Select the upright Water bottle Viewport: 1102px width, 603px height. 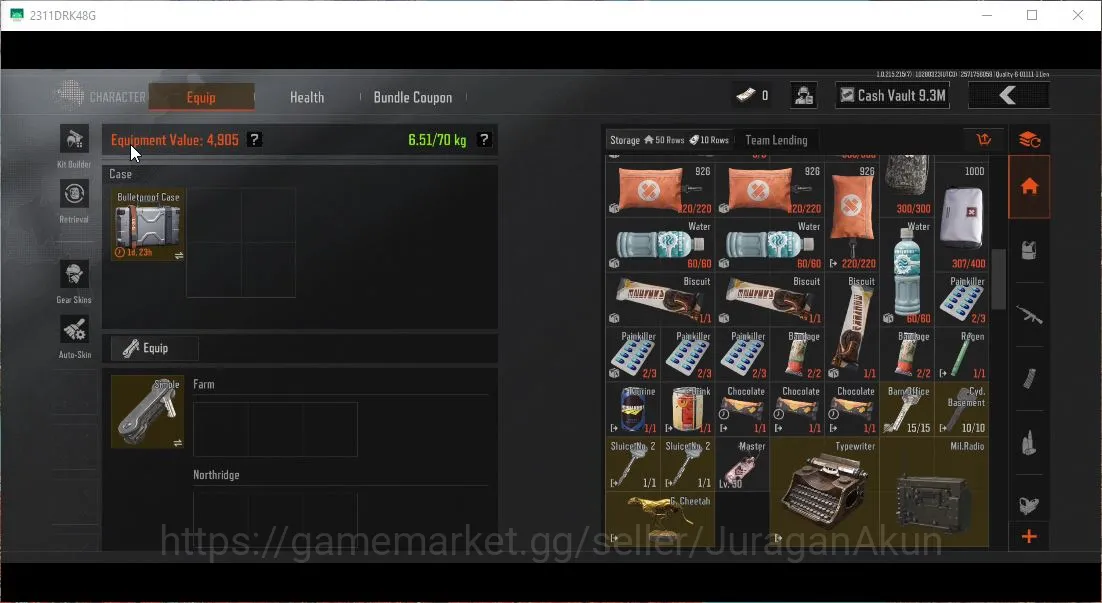[x=907, y=272]
